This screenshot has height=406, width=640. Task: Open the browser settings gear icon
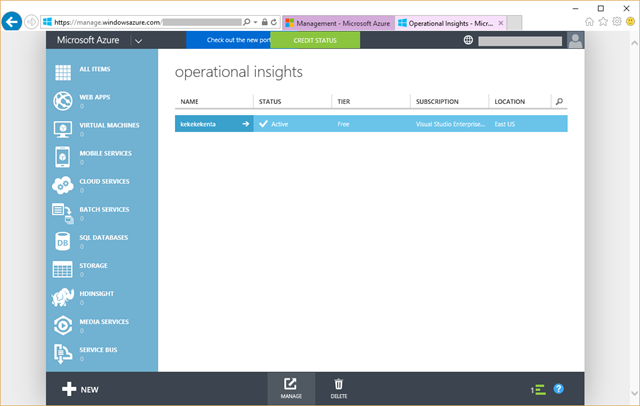coord(617,22)
